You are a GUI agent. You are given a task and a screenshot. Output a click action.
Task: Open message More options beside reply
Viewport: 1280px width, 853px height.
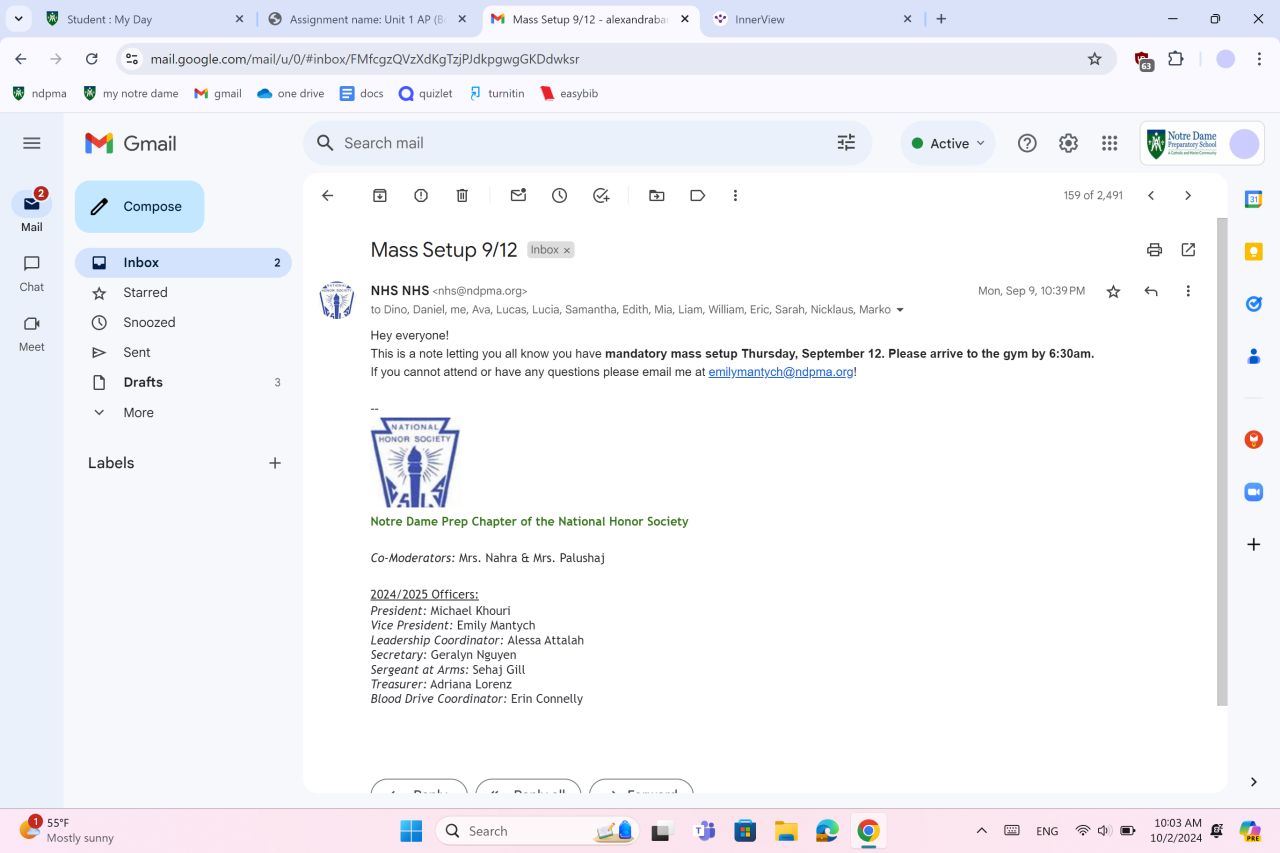(x=1188, y=291)
